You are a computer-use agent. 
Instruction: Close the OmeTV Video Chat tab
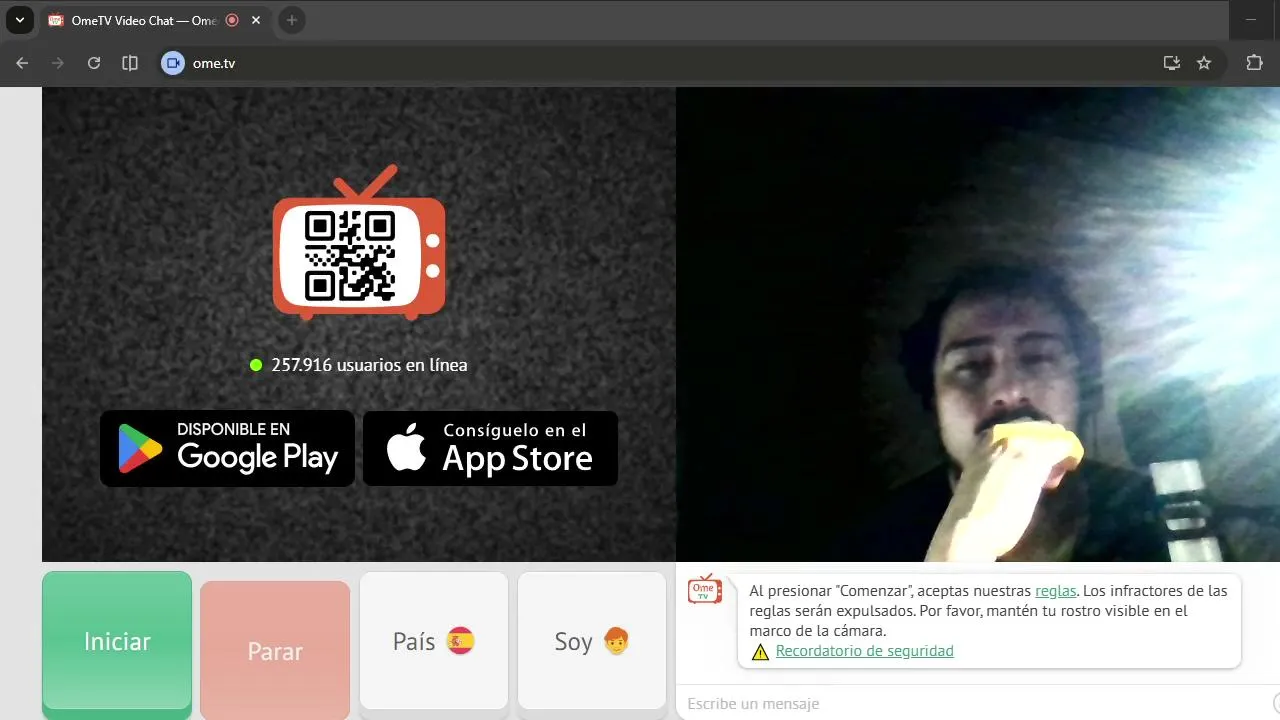tap(257, 20)
